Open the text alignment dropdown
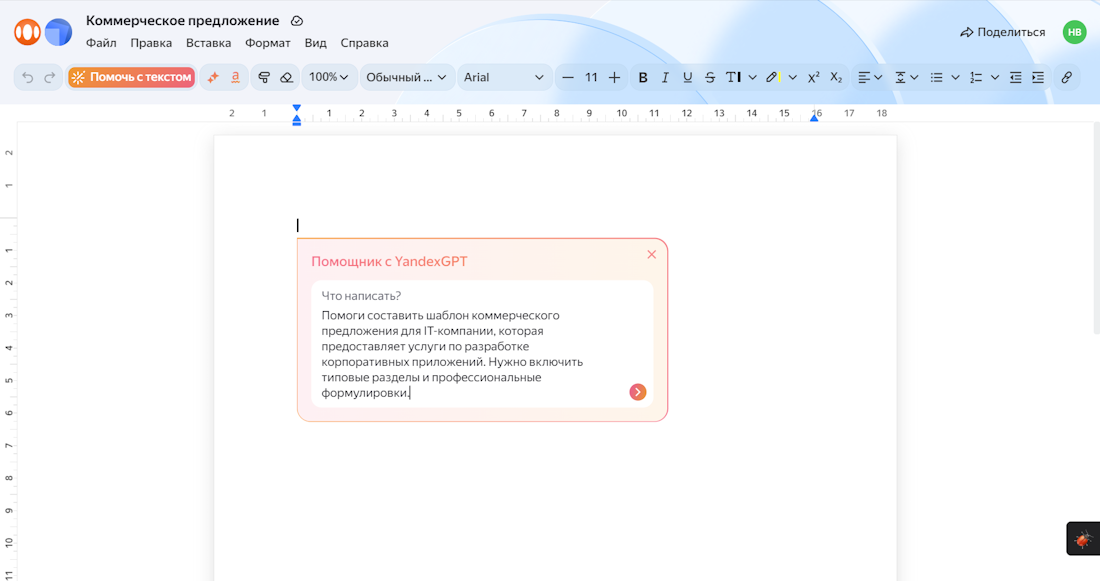Viewport: 1100px width, 581px height. [x=870, y=77]
